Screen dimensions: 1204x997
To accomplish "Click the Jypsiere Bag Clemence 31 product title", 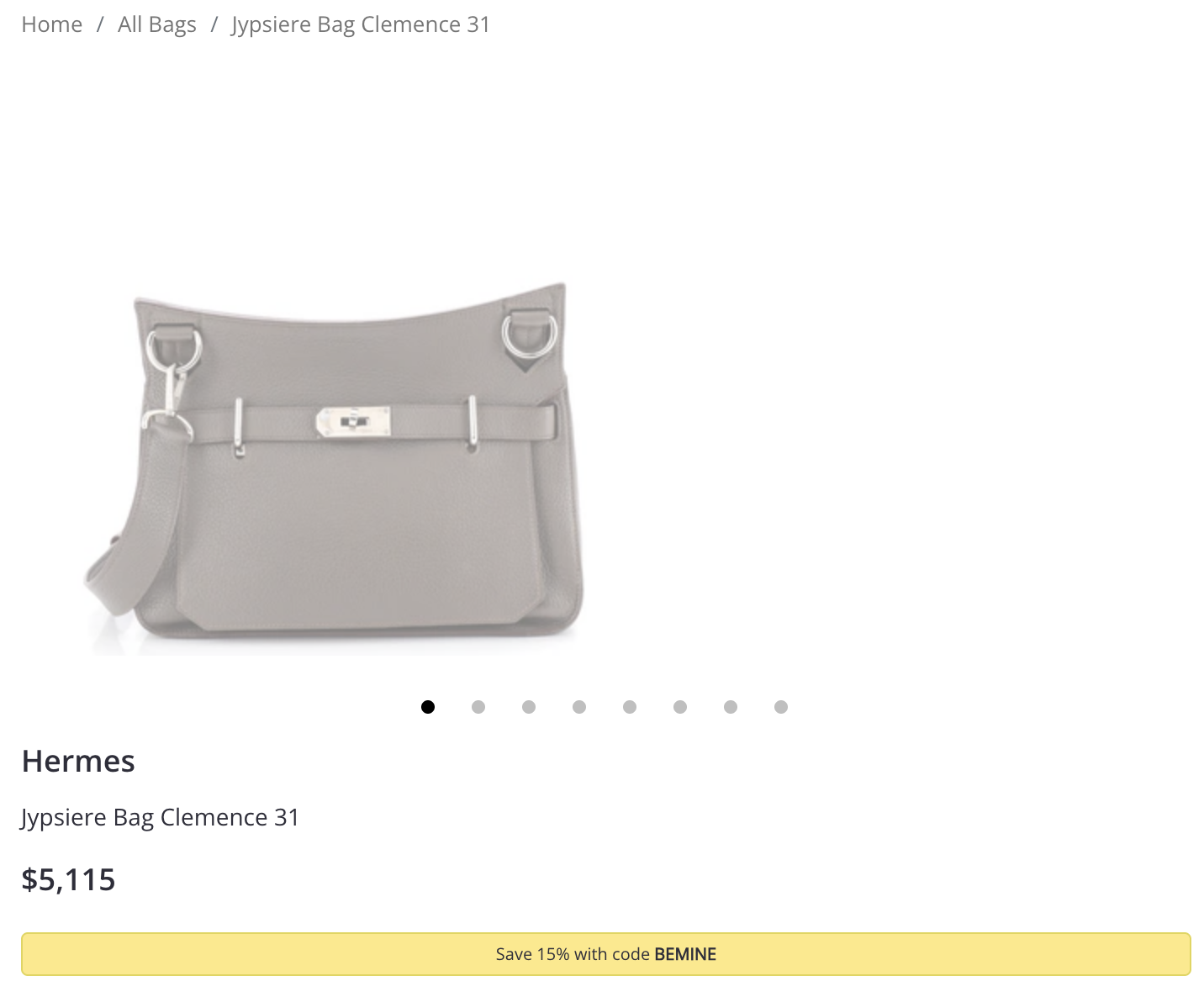I will tap(161, 817).
